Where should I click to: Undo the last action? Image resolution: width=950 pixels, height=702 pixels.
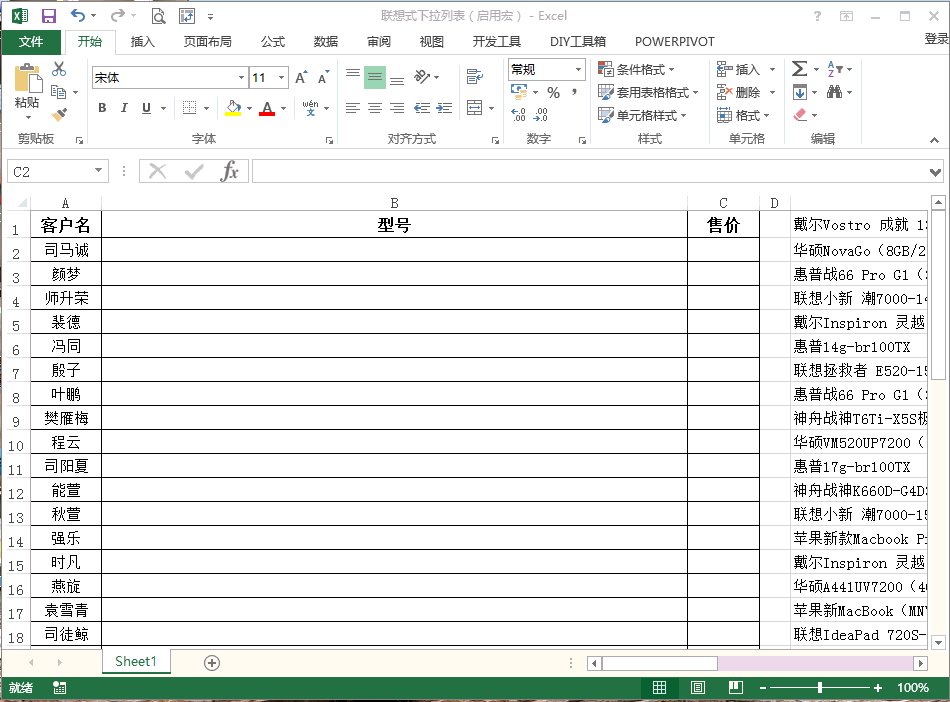[x=78, y=16]
